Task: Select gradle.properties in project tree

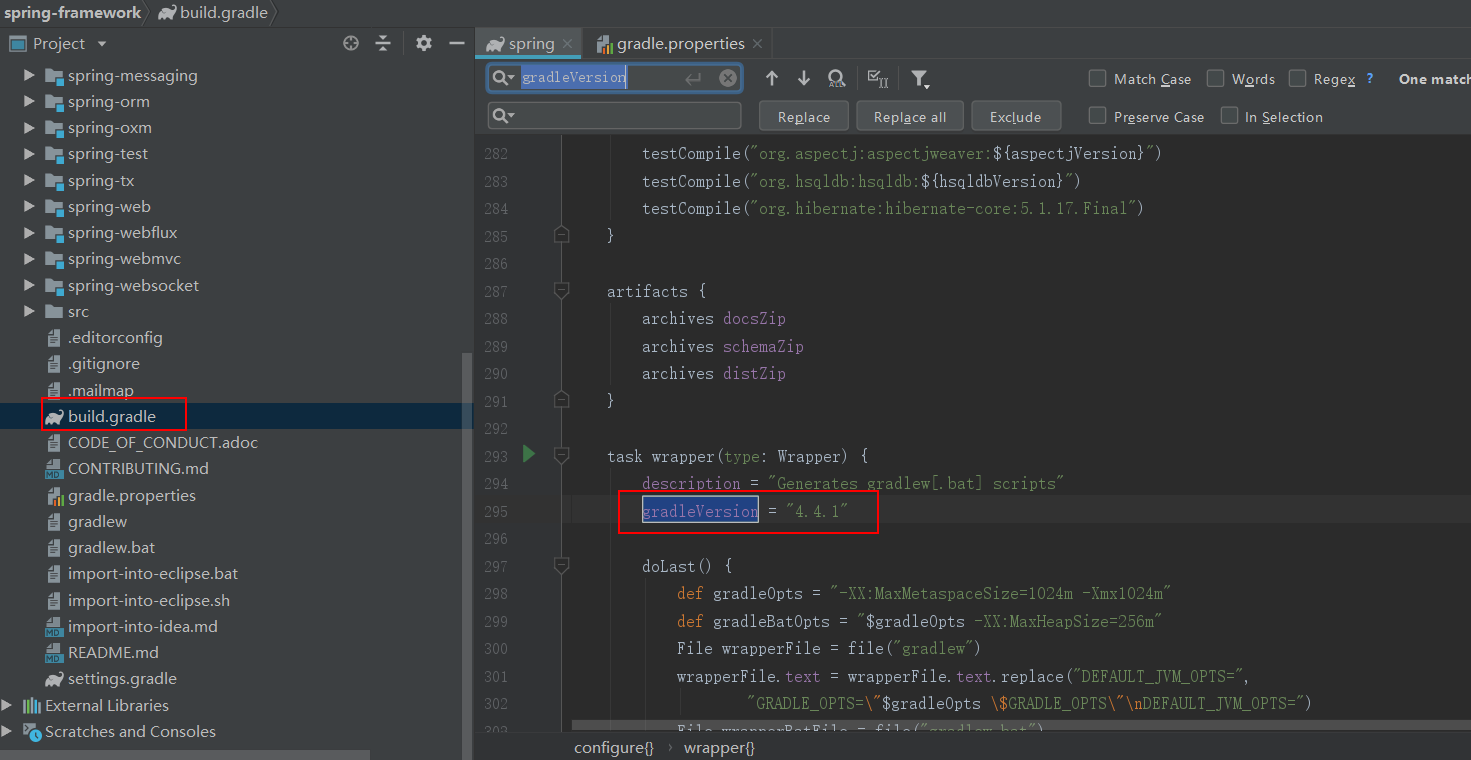Action: pos(132,495)
